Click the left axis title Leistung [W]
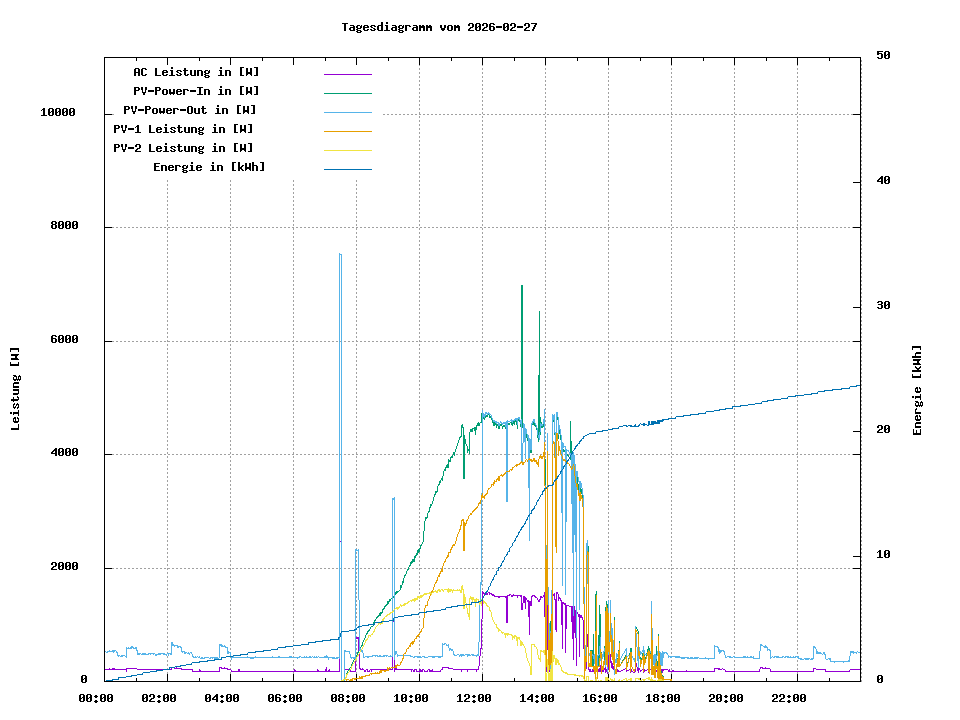960x720 pixels. pos(15,388)
